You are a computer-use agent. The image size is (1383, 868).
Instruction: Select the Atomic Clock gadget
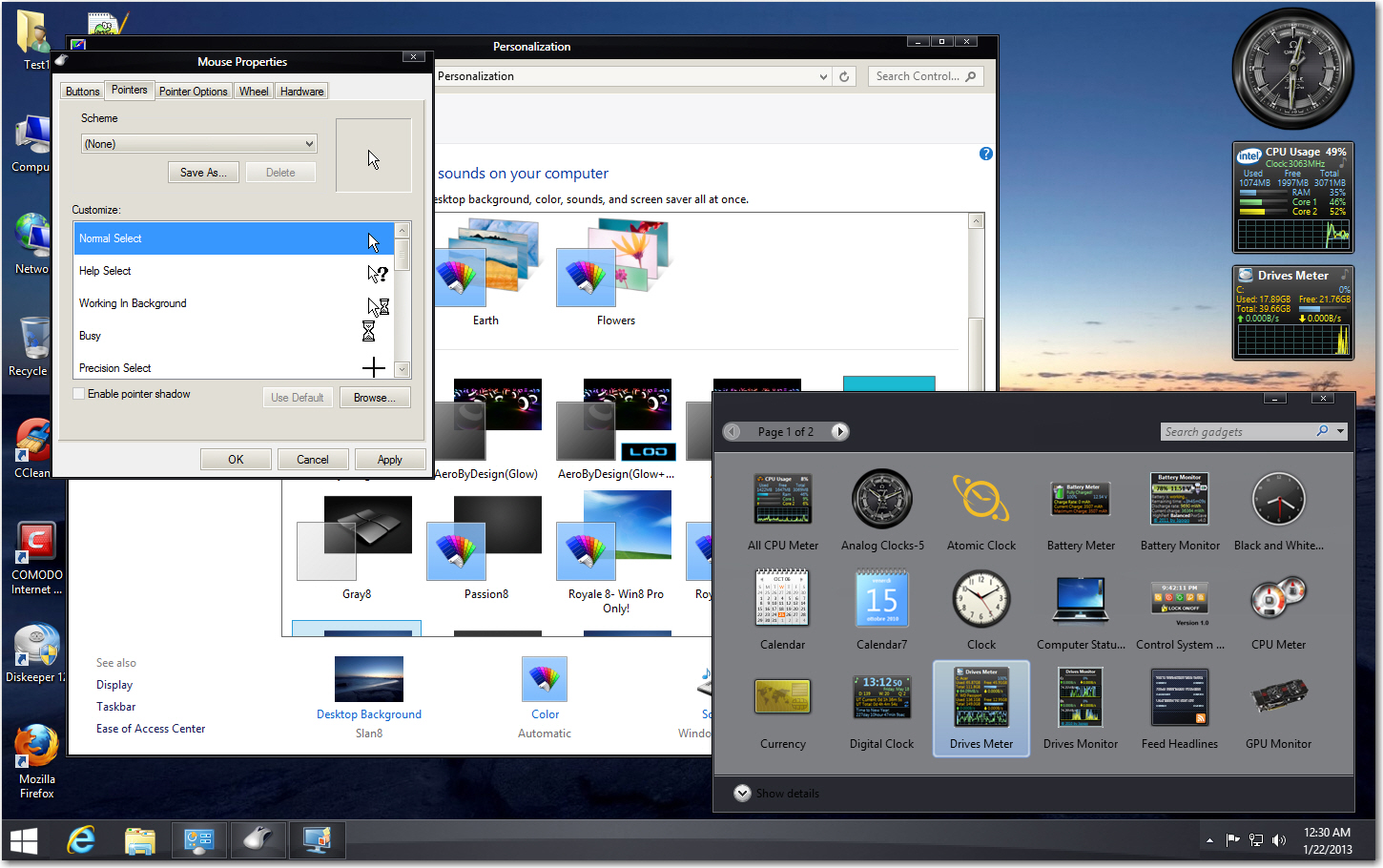980,499
